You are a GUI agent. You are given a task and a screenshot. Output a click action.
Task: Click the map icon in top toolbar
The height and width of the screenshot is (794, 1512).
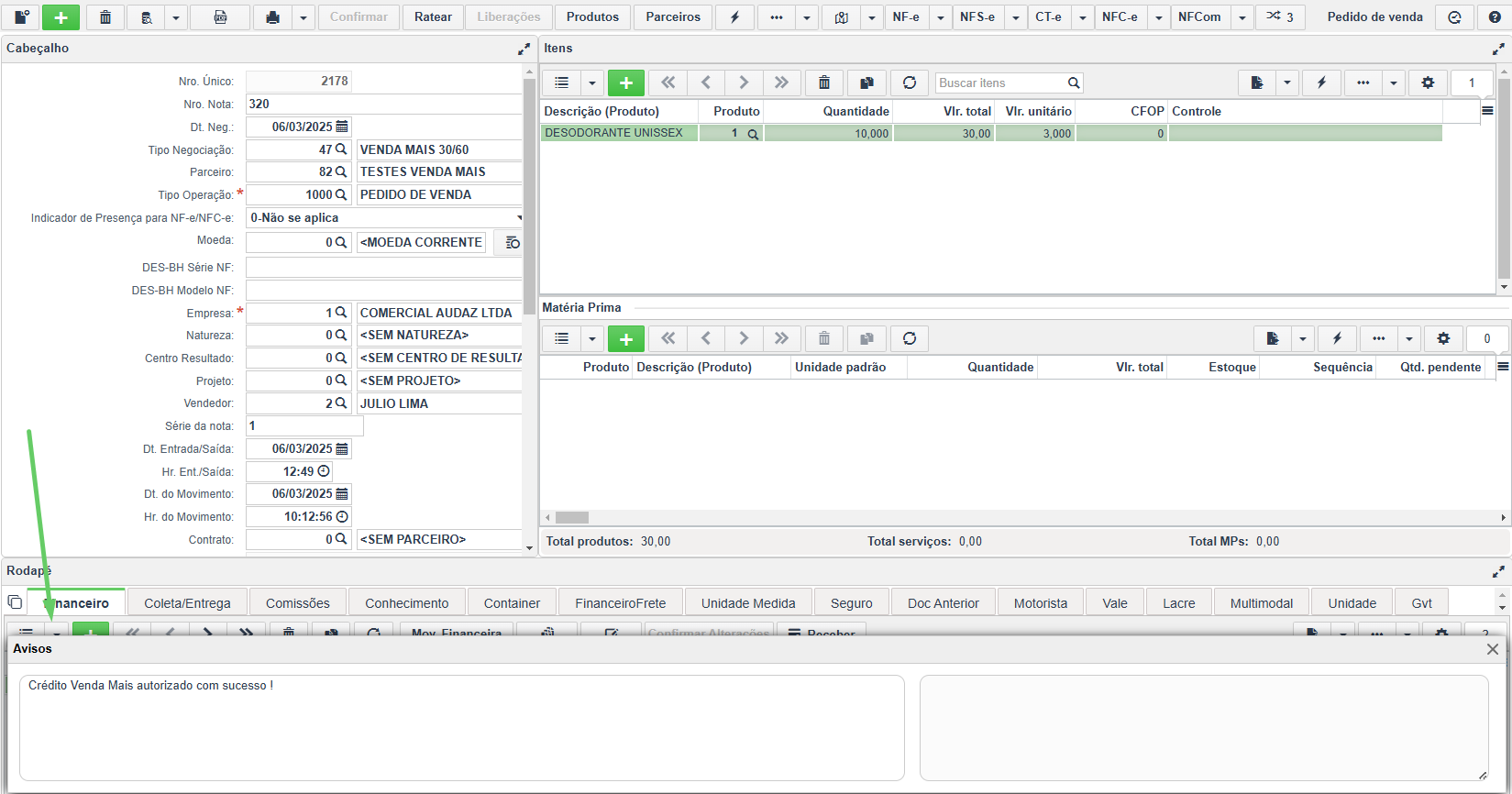tap(841, 17)
